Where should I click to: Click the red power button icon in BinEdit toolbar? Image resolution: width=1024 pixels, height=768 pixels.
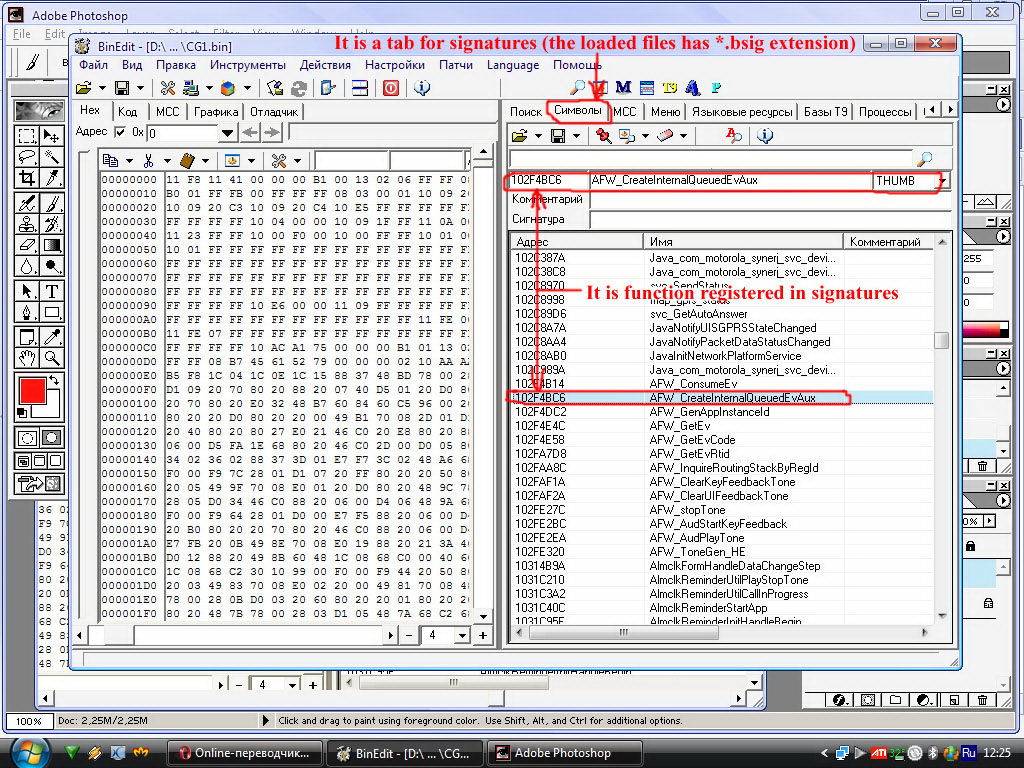tap(391, 88)
